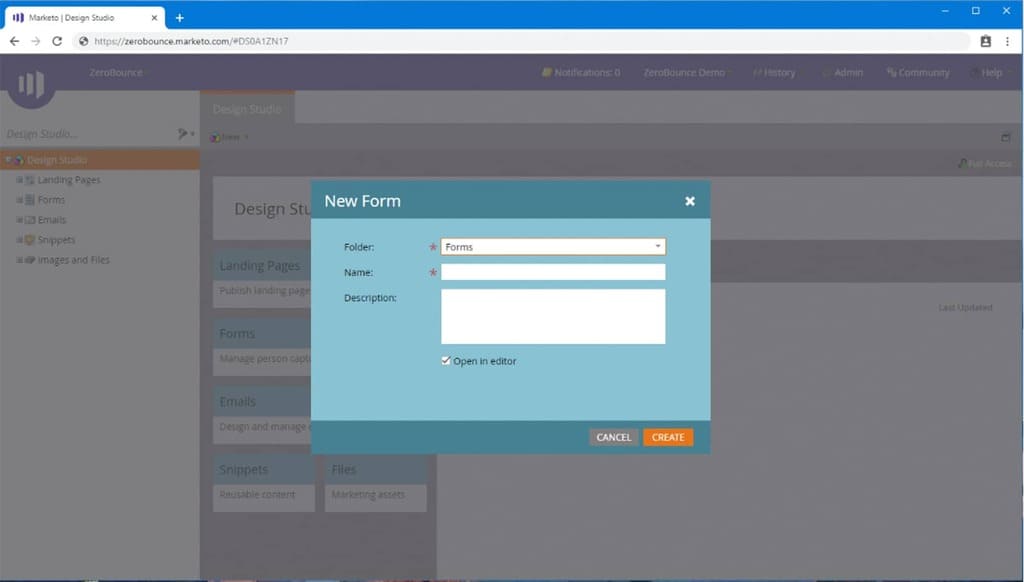This screenshot has width=1024, height=582.
Task: Open the Folder dropdown showing Forms
Action: (553, 247)
